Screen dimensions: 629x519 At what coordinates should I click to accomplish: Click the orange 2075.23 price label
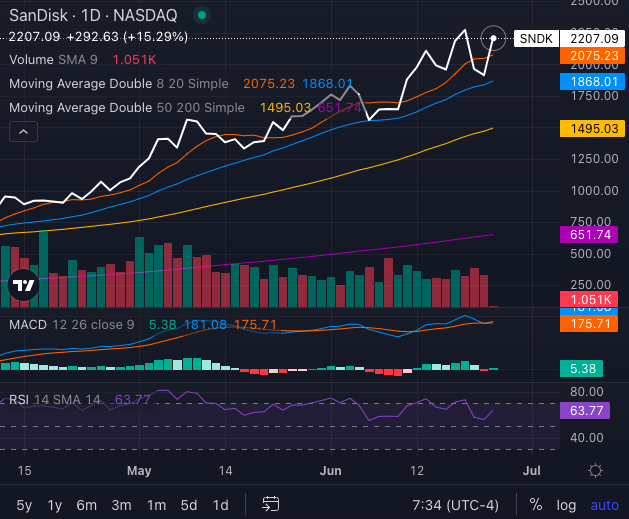(x=592, y=56)
